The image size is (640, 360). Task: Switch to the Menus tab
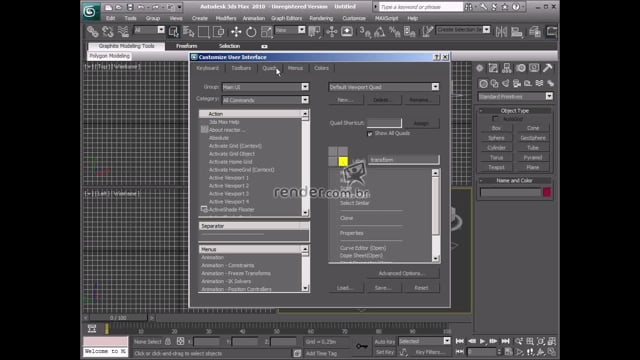click(295, 68)
